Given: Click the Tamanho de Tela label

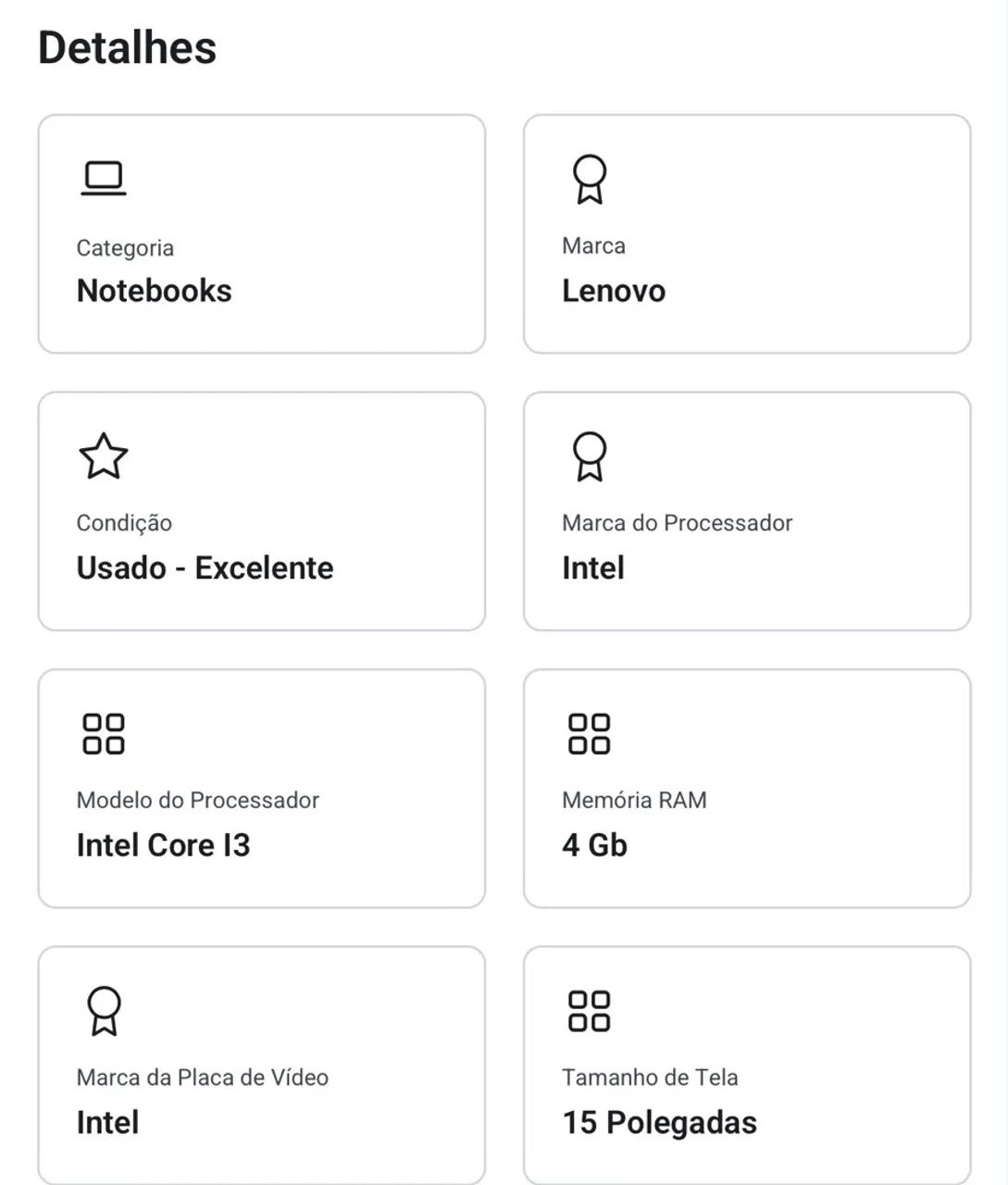Looking at the screenshot, I should 650,1078.
